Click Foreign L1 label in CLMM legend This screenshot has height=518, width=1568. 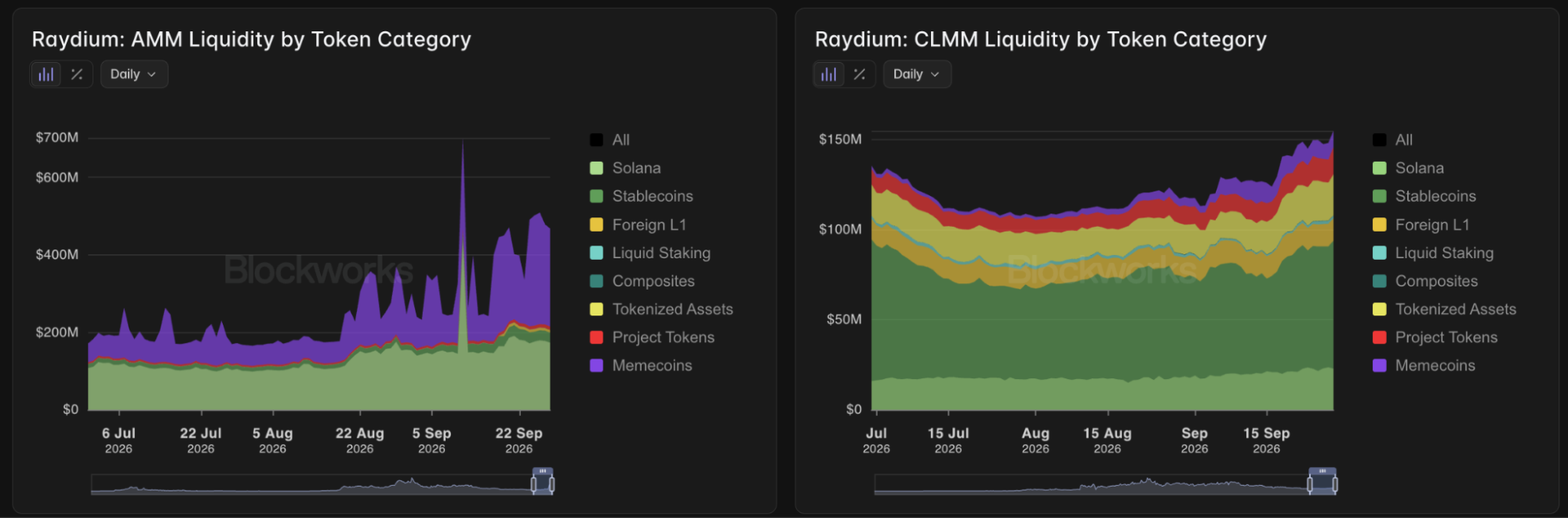click(1432, 224)
